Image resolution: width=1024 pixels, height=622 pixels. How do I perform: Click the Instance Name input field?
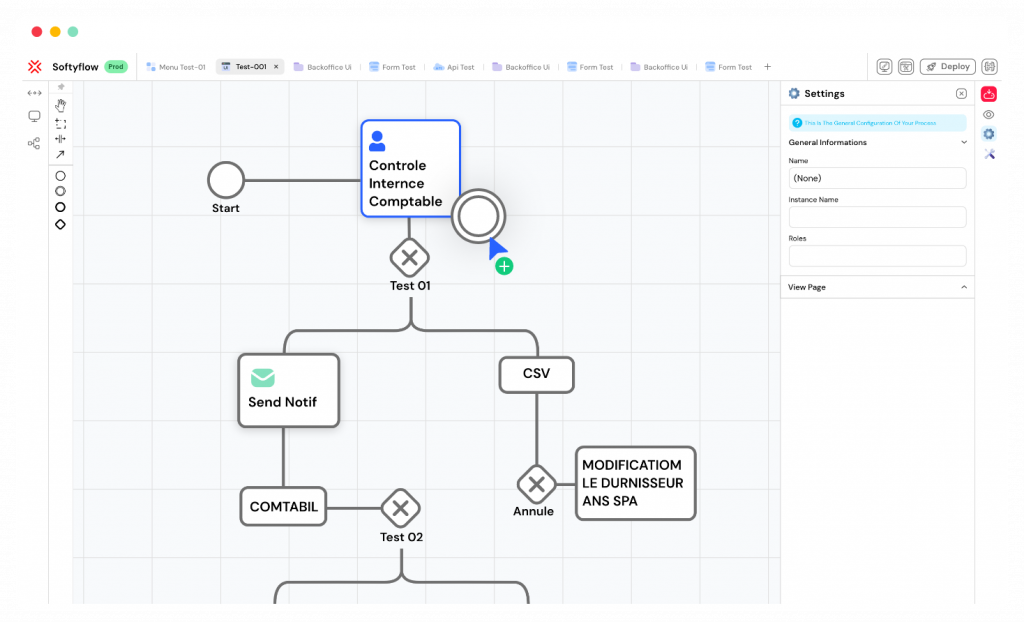click(x=877, y=217)
